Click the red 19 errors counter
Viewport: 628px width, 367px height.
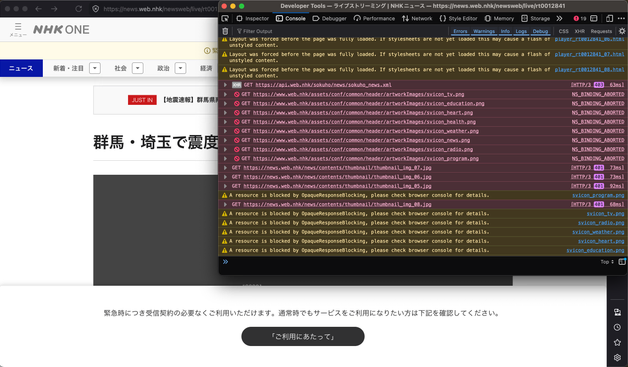point(580,18)
